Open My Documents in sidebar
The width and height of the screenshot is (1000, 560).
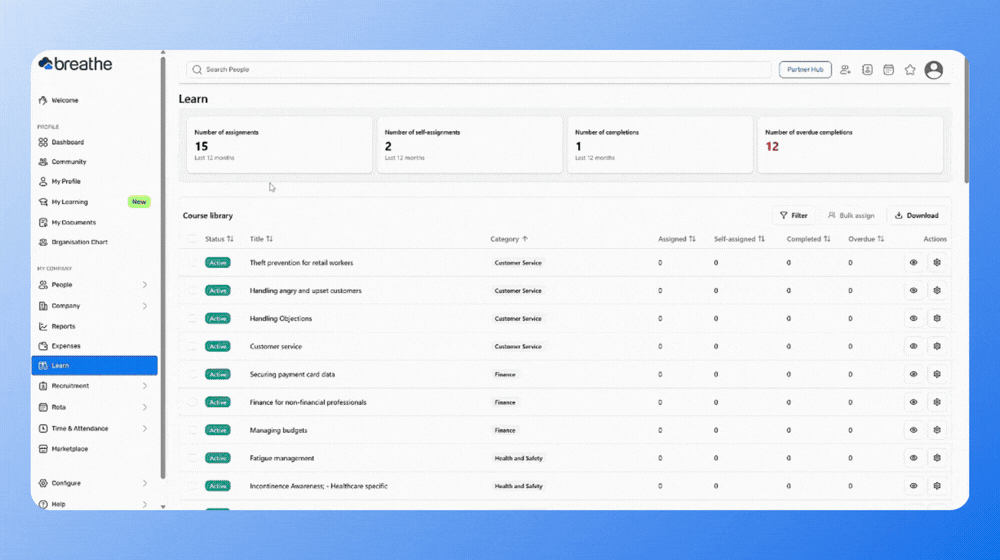pyautogui.click(x=94, y=223)
